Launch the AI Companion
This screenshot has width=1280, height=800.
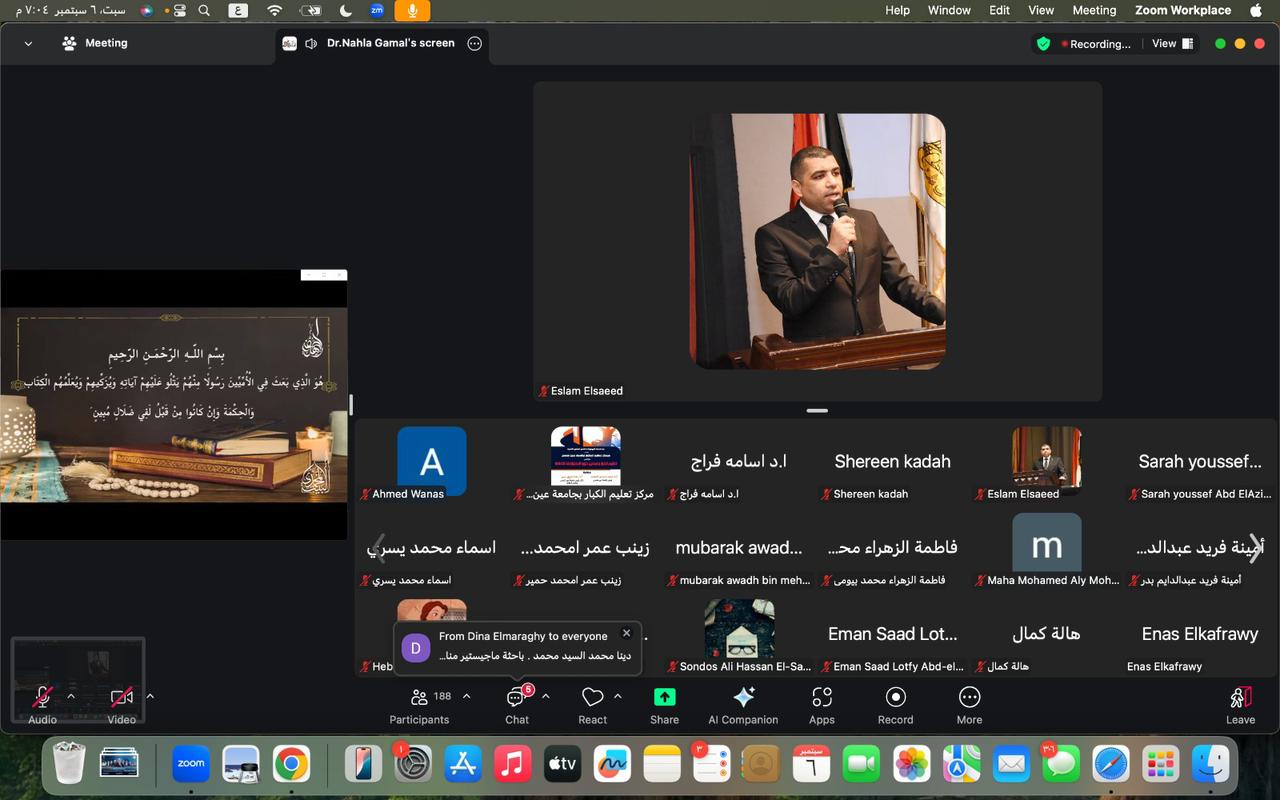[x=743, y=705]
